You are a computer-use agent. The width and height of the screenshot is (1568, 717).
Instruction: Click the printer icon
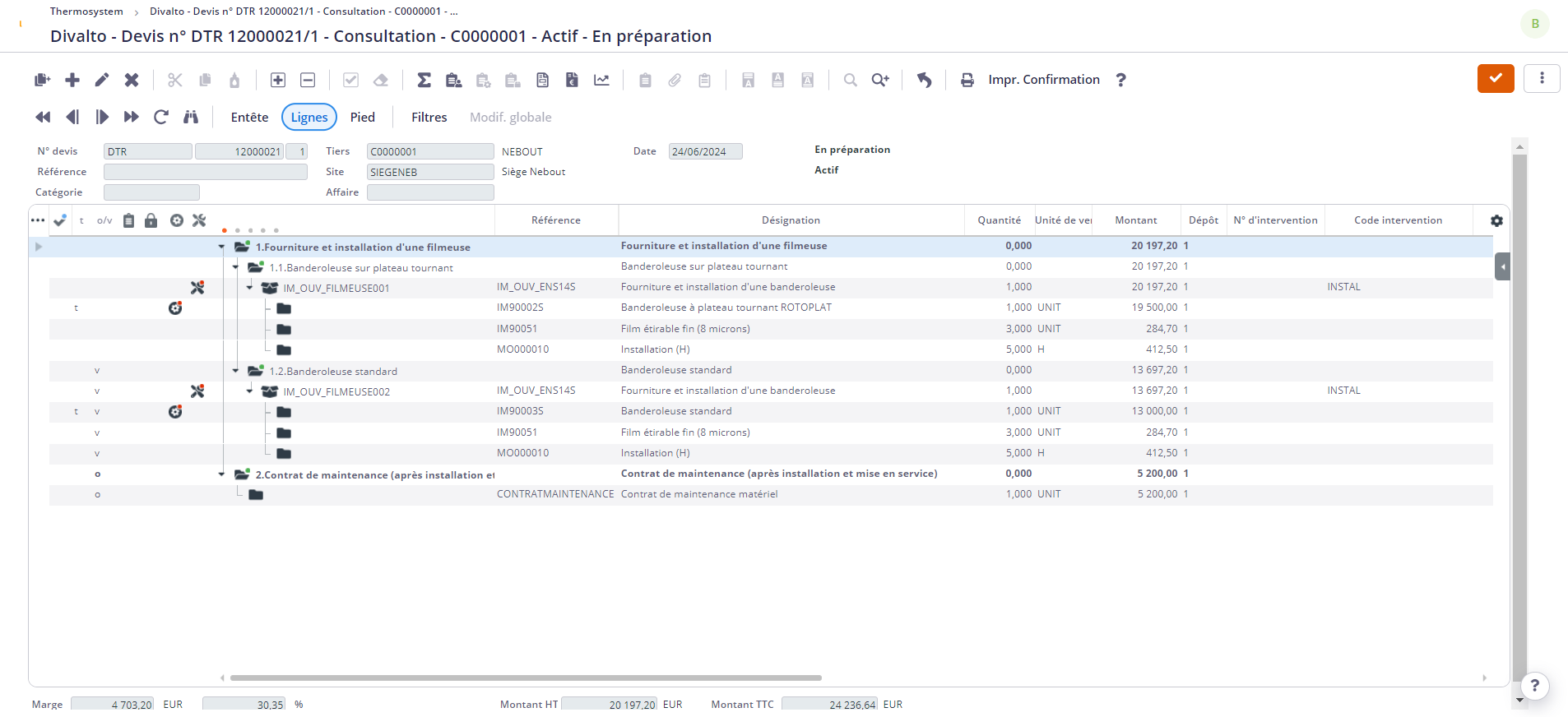click(967, 80)
